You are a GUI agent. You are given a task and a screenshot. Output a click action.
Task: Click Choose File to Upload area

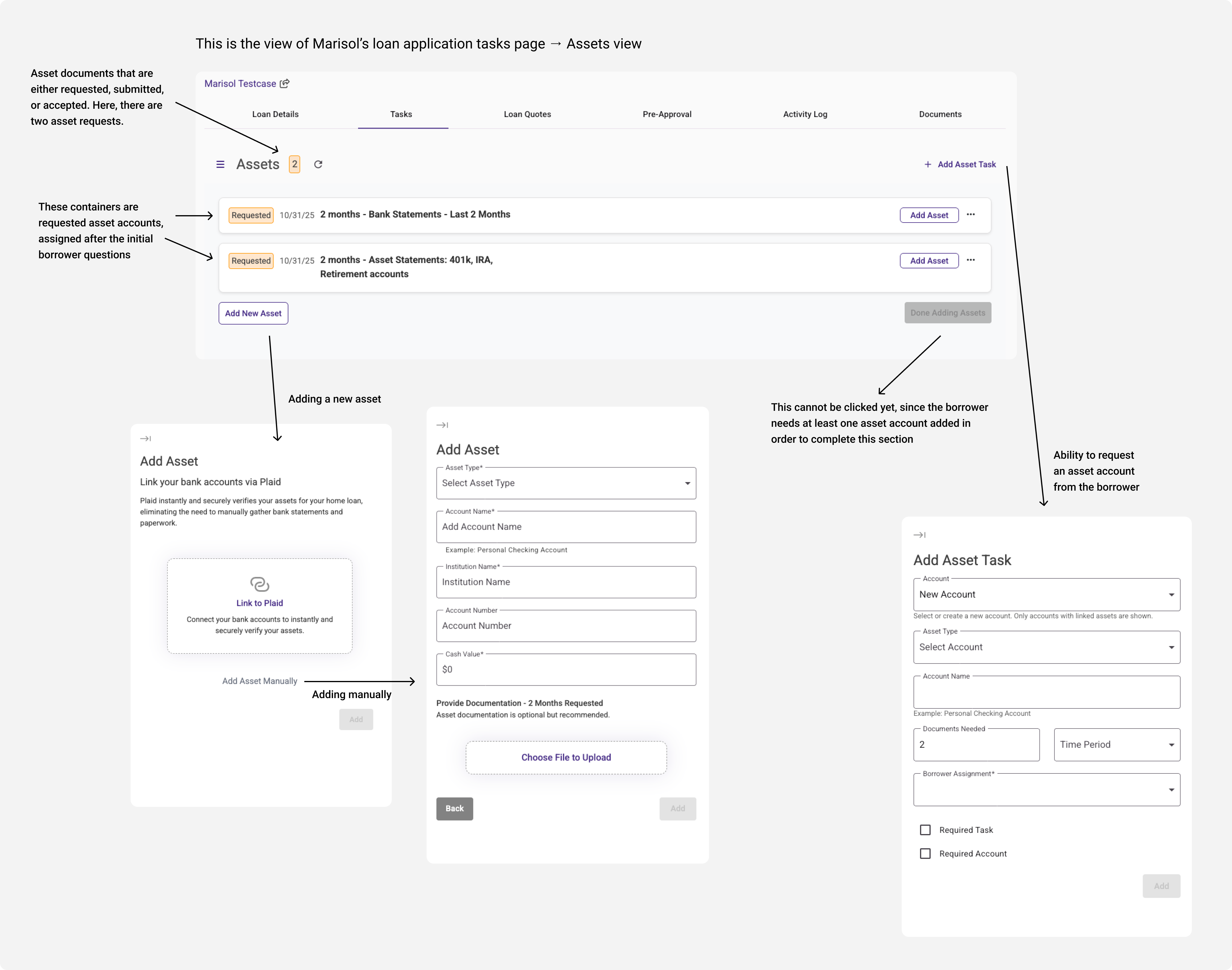click(x=566, y=757)
